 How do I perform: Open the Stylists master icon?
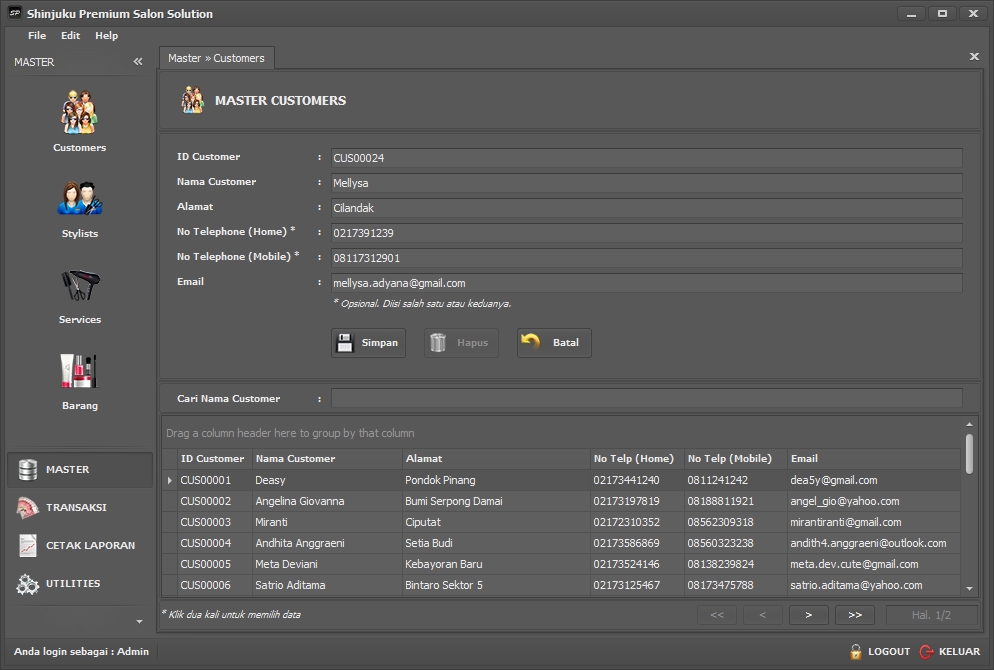pos(79,199)
